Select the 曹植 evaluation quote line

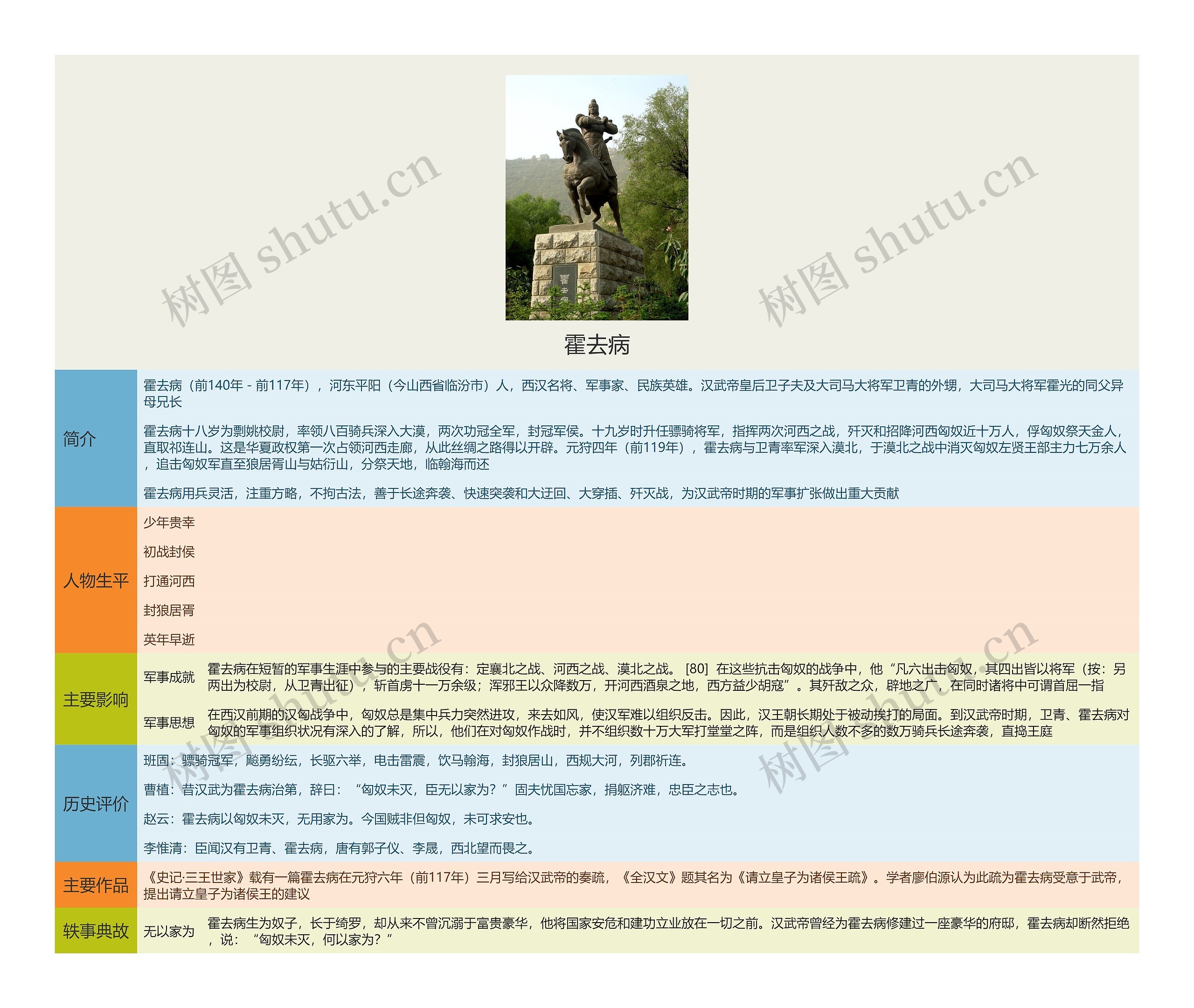pyautogui.click(x=443, y=790)
